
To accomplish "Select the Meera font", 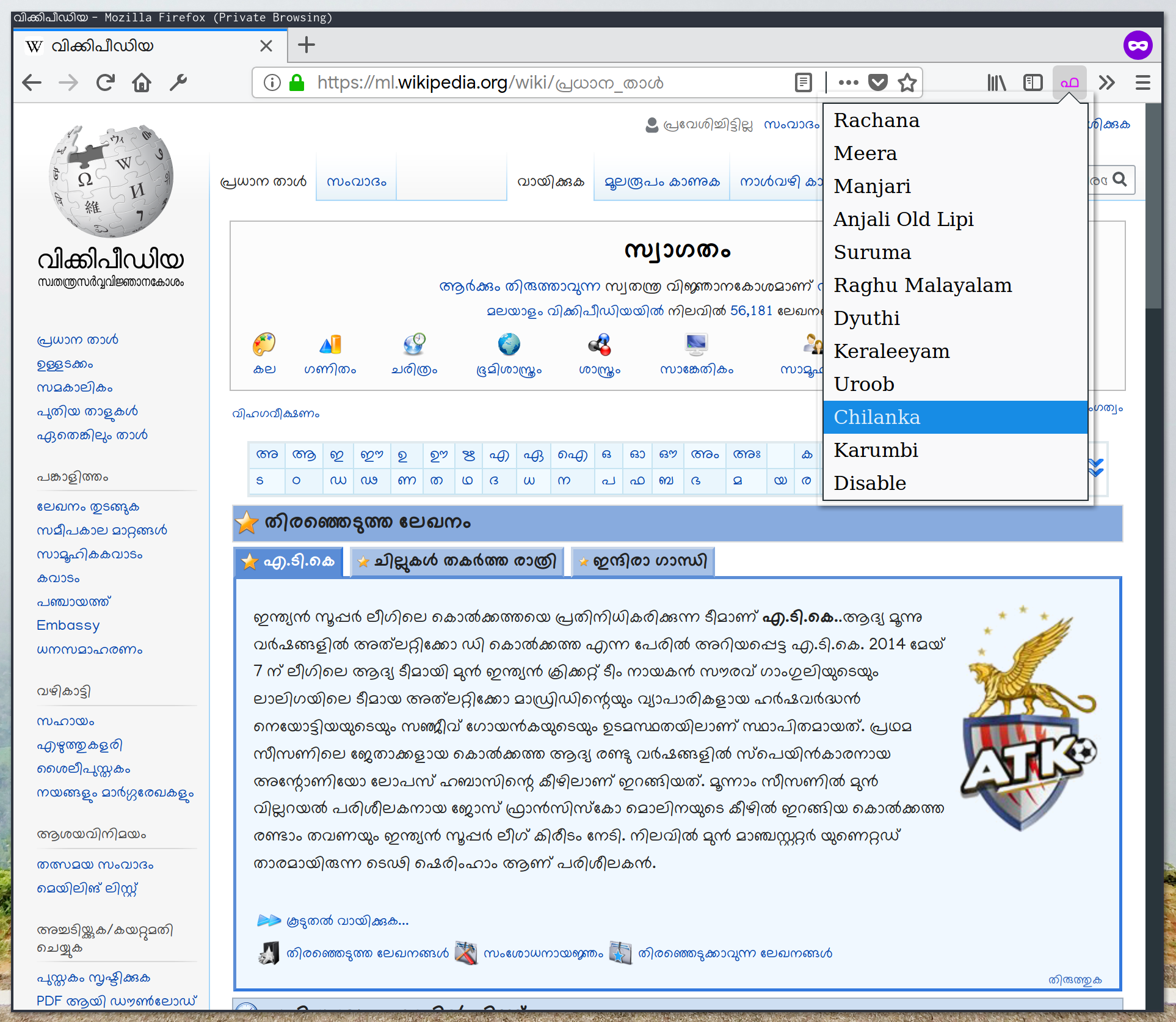I will 956,153.
